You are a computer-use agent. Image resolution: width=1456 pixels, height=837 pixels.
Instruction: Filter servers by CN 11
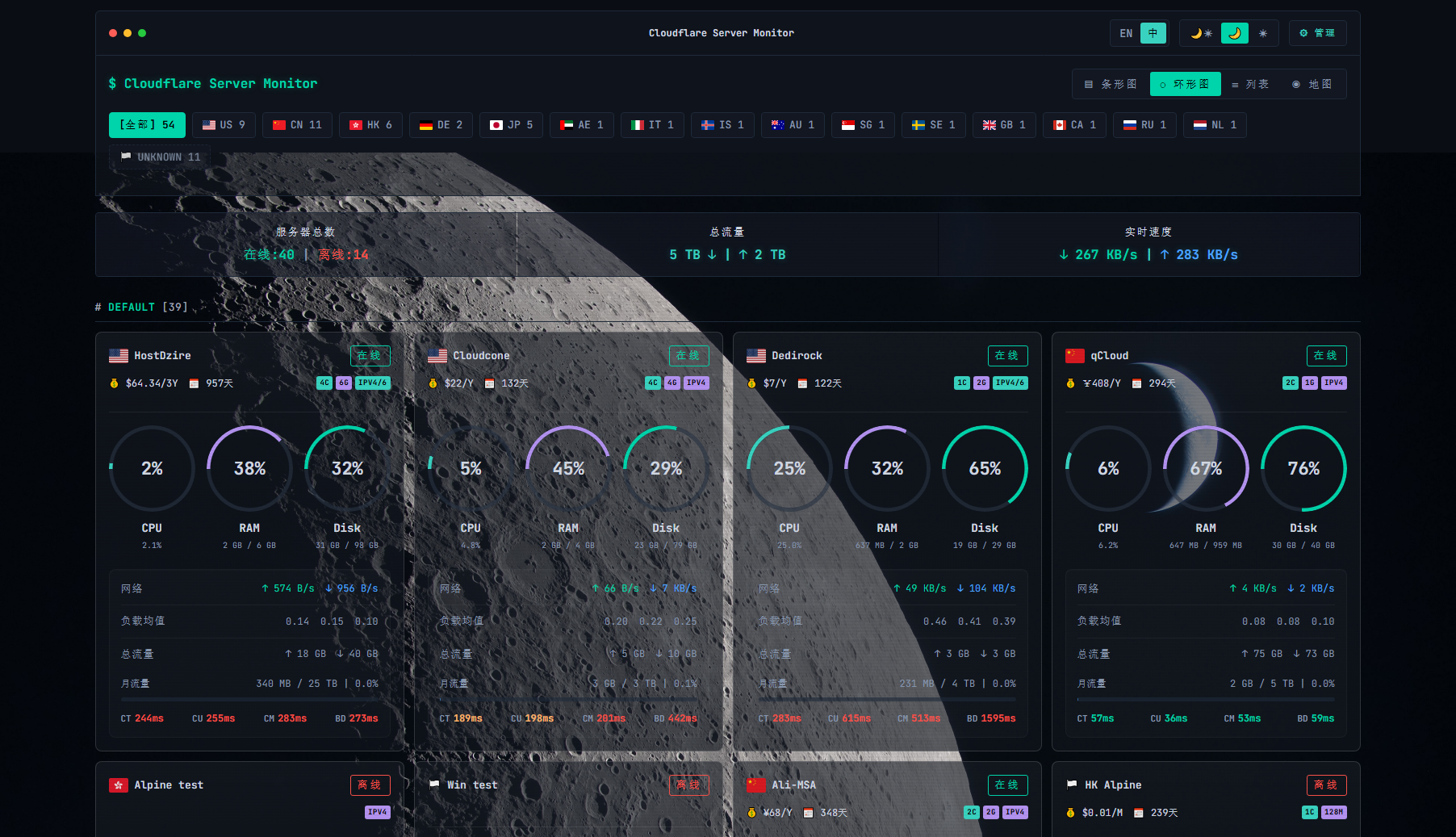tap(297, 125)
